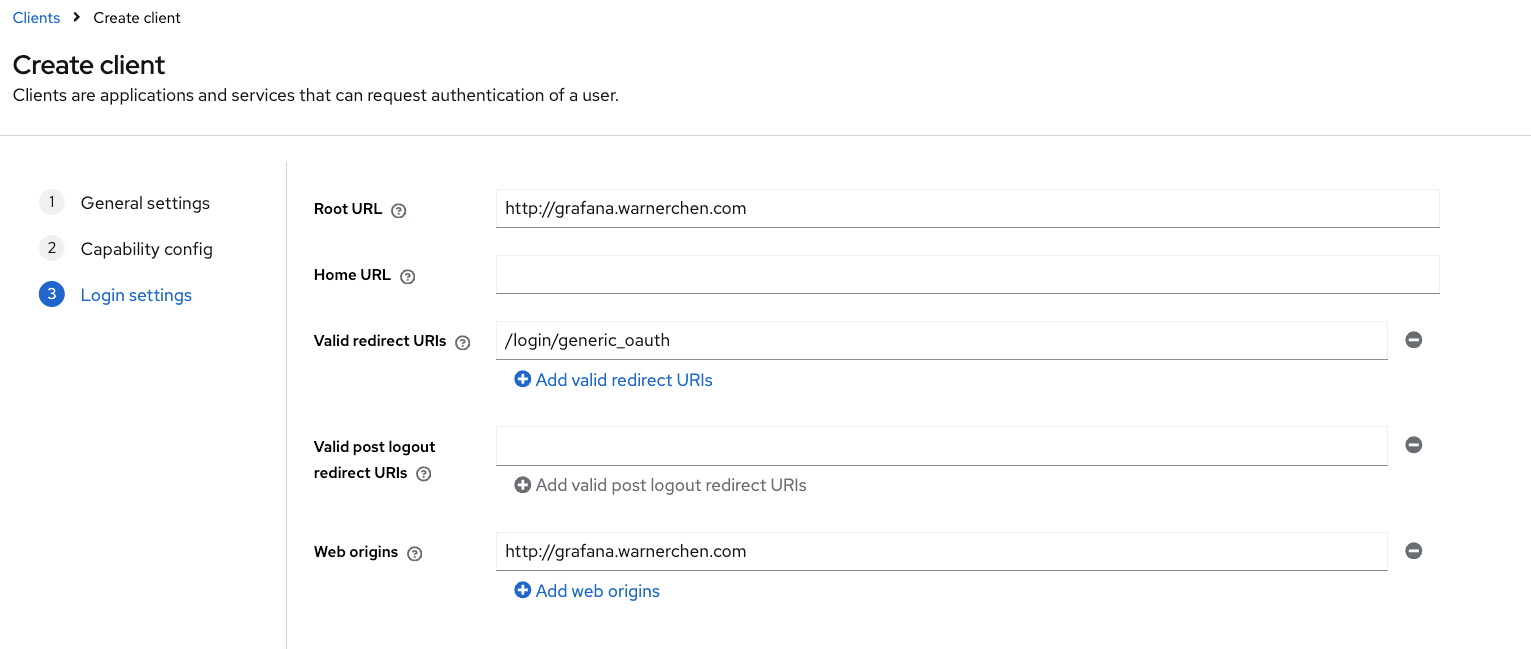The image size is (1531, 649).
Task: Remove the /login/generic_oauth redirect URI entry
Action: pos(1413,340)
